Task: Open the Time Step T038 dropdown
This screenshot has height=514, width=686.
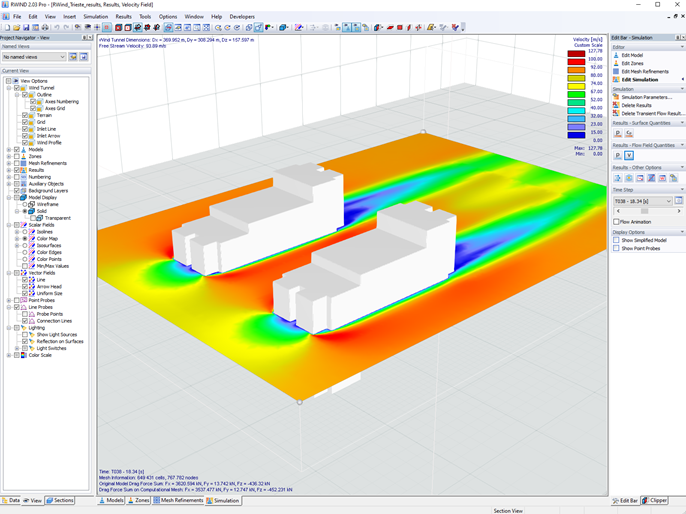Action: click(x=642, y=201)
